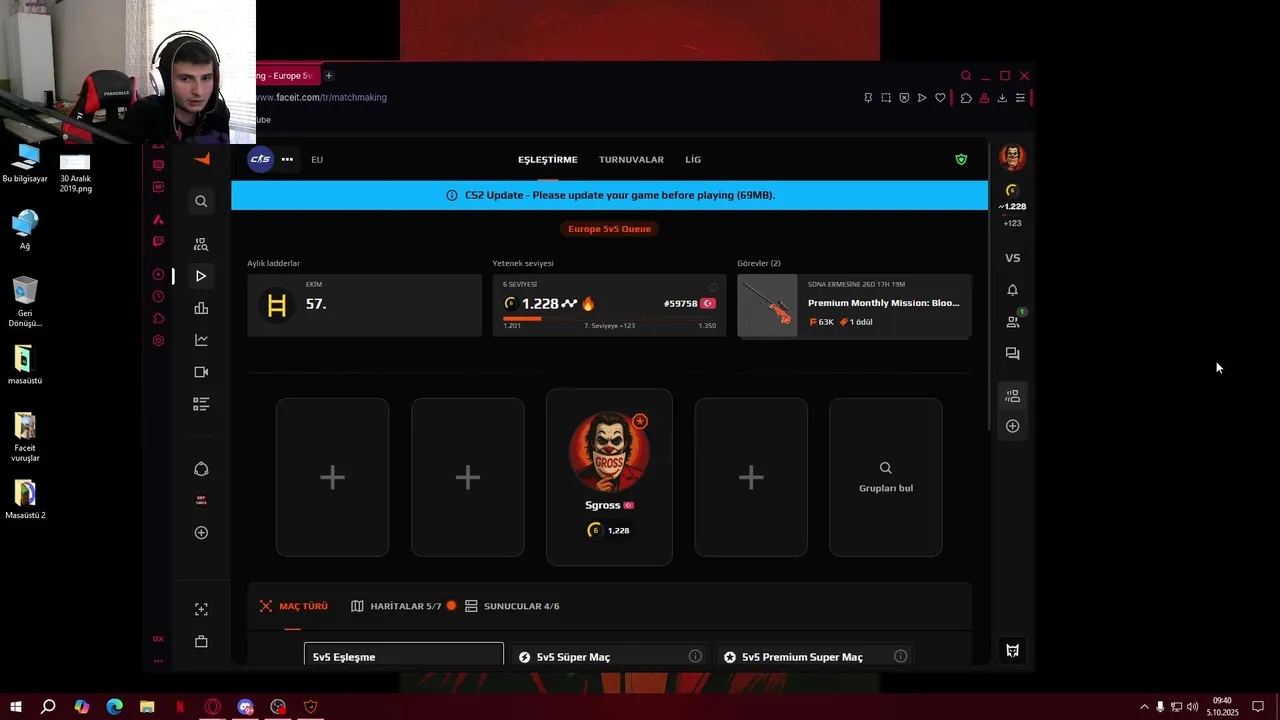Viewport: 1280px width, 720px height.
Task: Open the browser extensions cube icon
Action: tap(966, 98)
